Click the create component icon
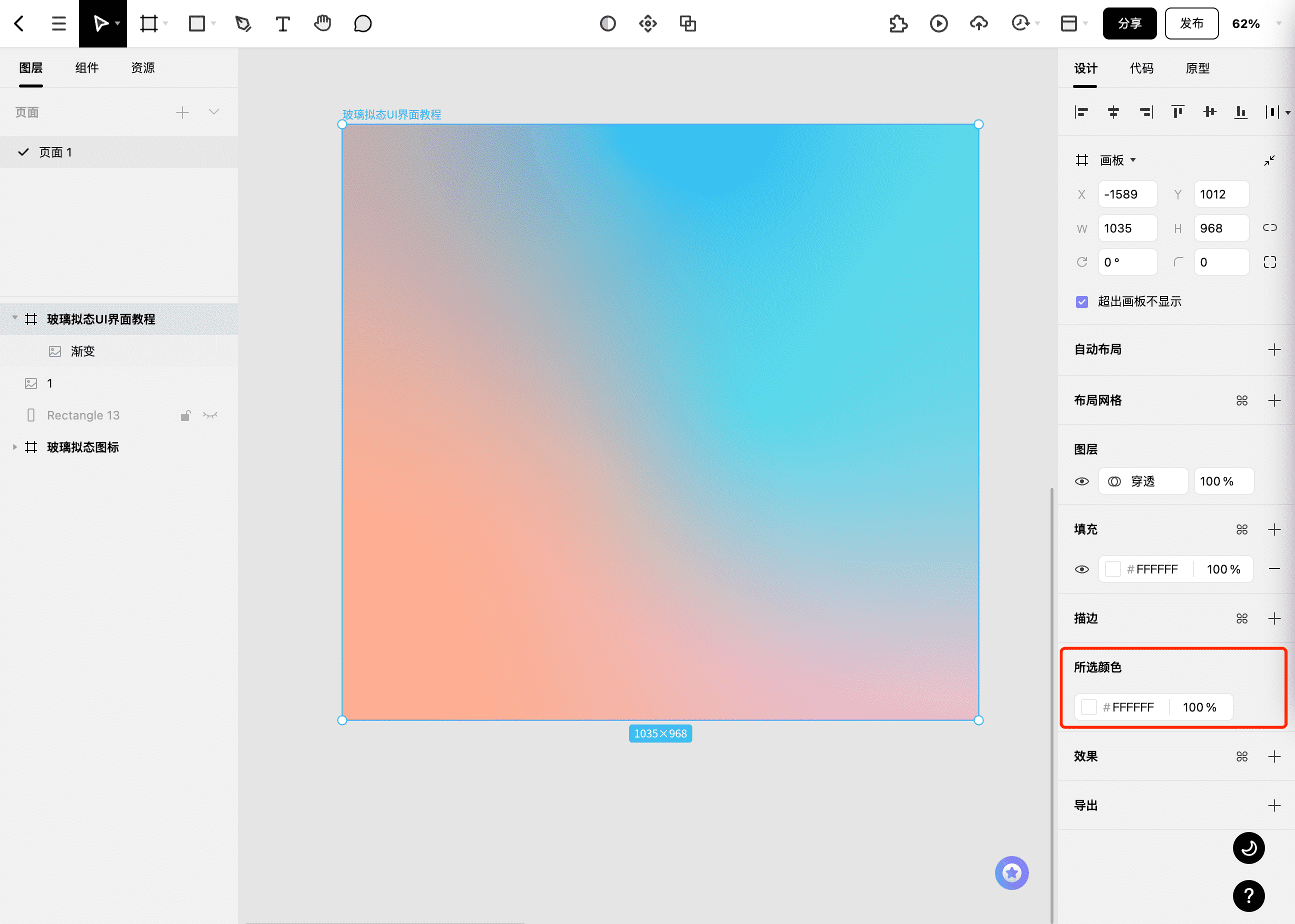This screenshot has height=924, width=1295. [x=647, y=23]
